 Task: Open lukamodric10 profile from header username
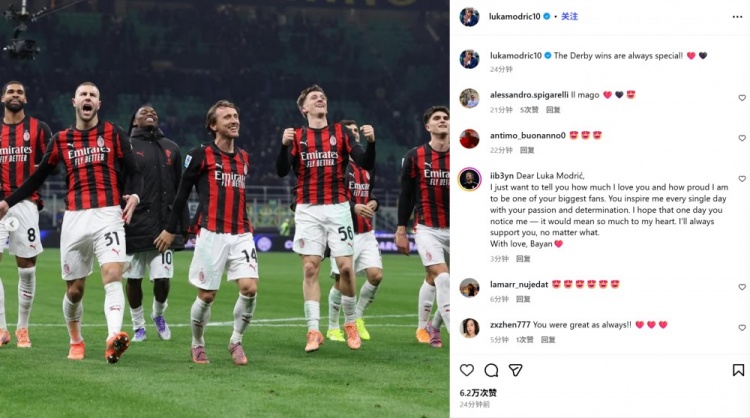point(514,16)
